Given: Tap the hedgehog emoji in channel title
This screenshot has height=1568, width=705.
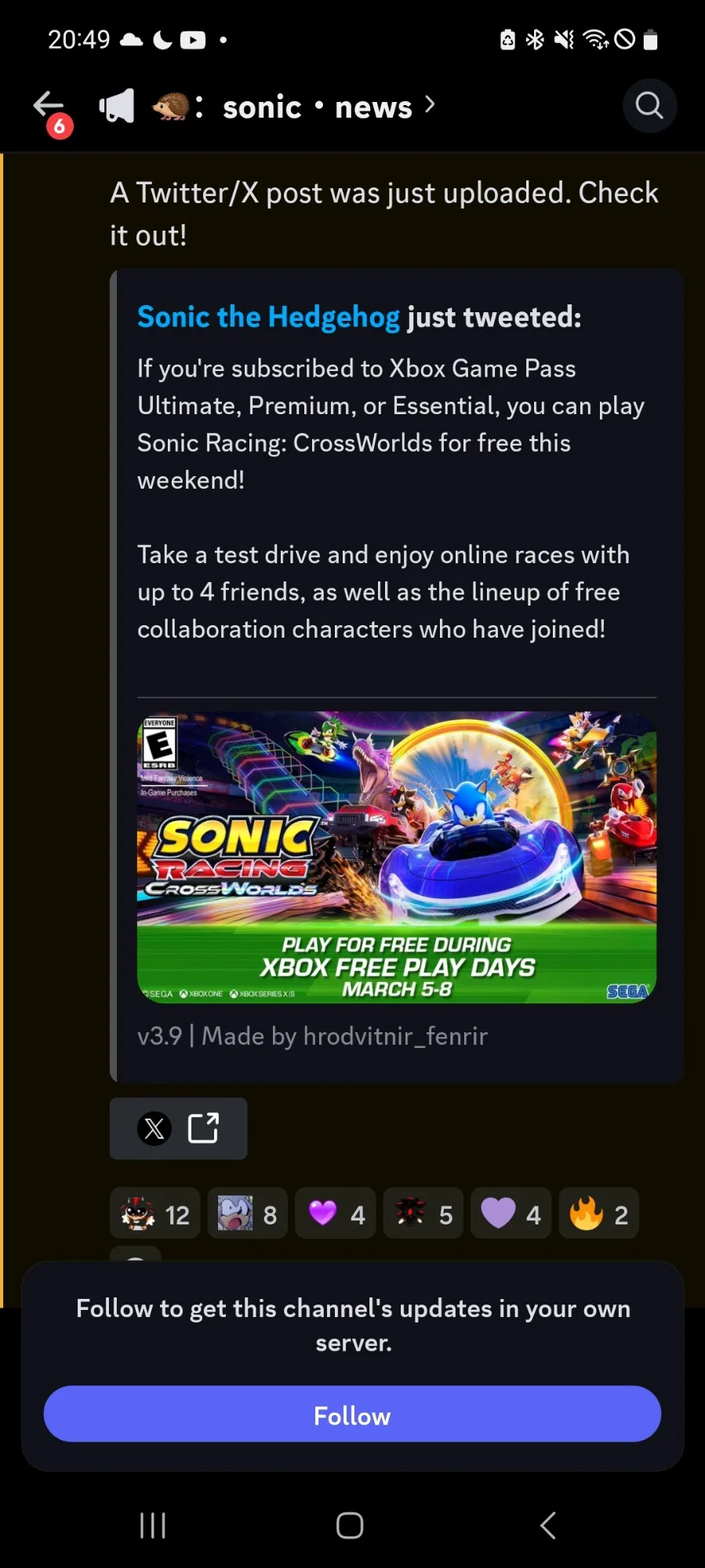Looking at the screenshot, I should click(x=170, y=106).
